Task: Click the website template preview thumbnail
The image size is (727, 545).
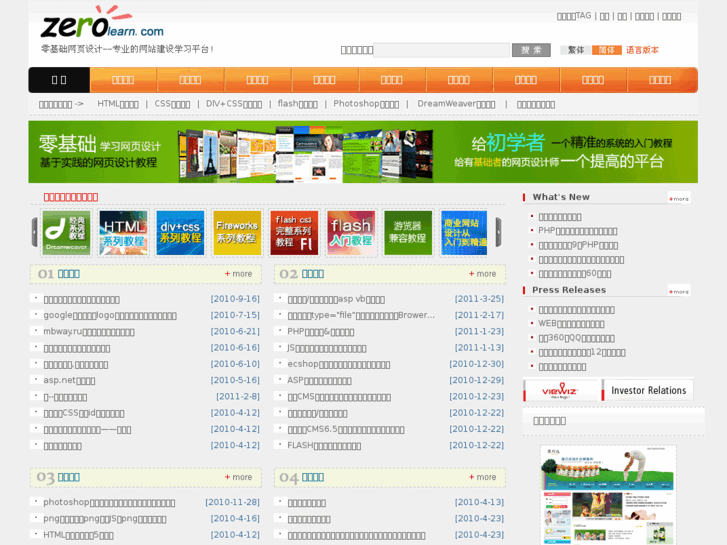Action: [608, 494]
